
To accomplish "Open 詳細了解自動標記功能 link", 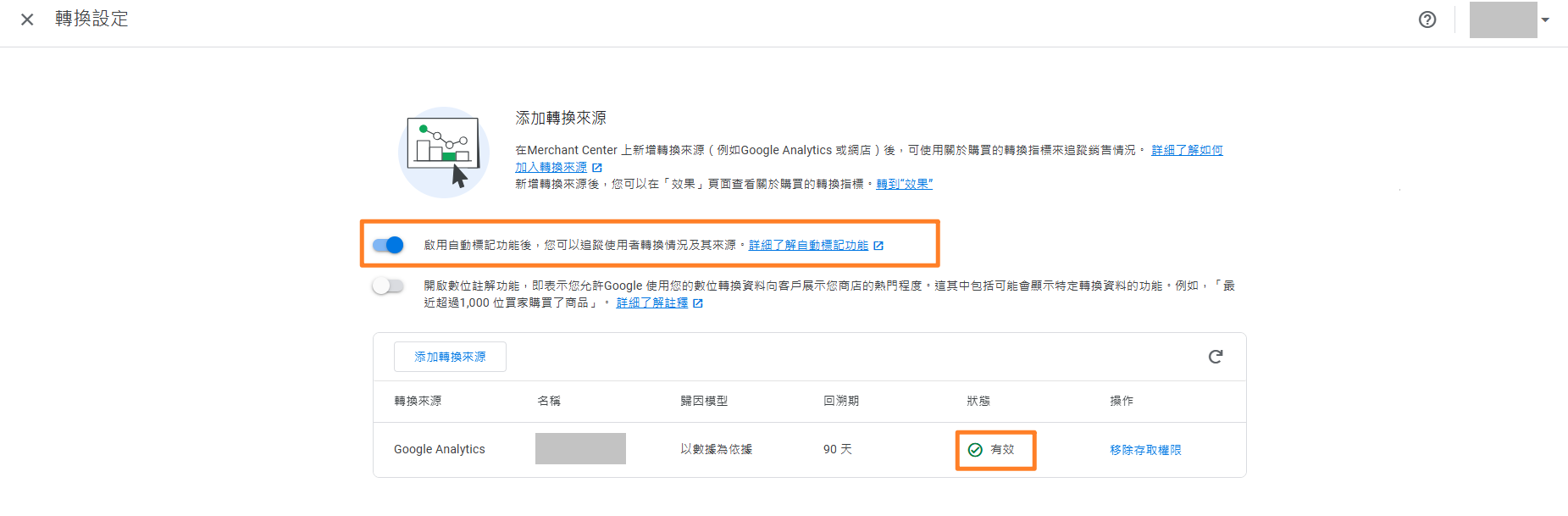I will click(x=808, y=246).
